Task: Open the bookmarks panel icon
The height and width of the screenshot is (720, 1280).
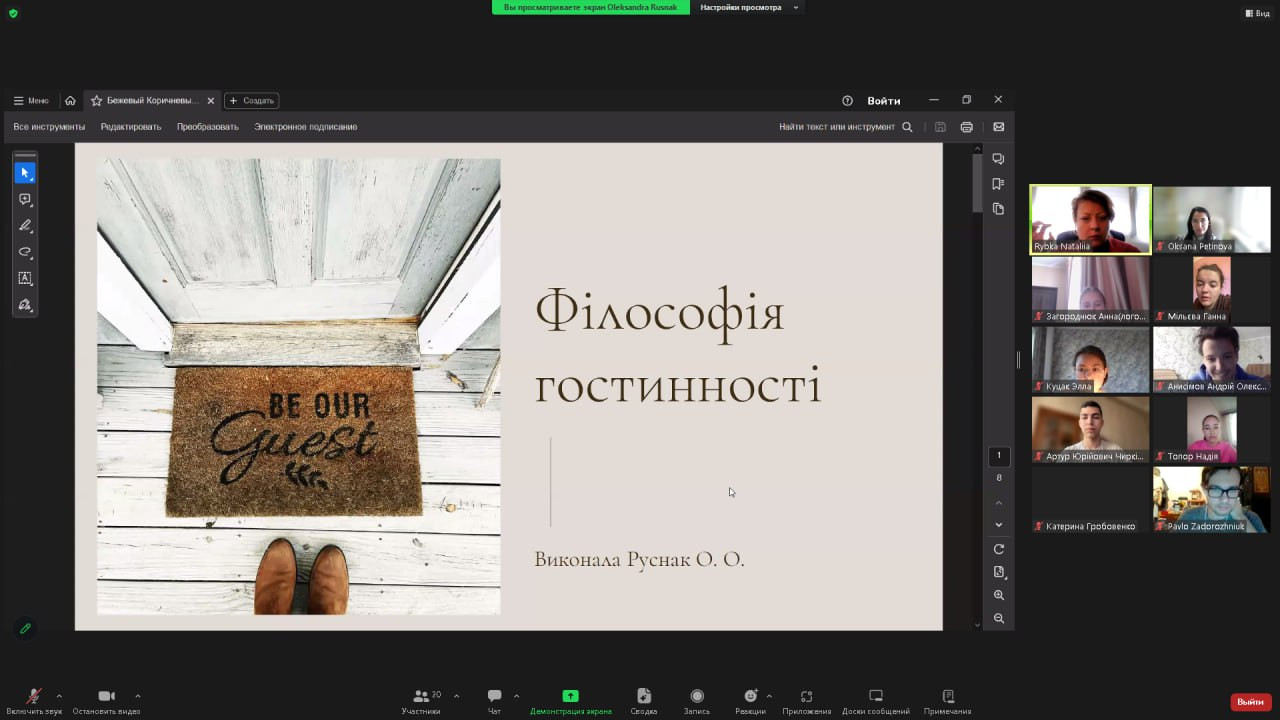Action: click(998, 184)
